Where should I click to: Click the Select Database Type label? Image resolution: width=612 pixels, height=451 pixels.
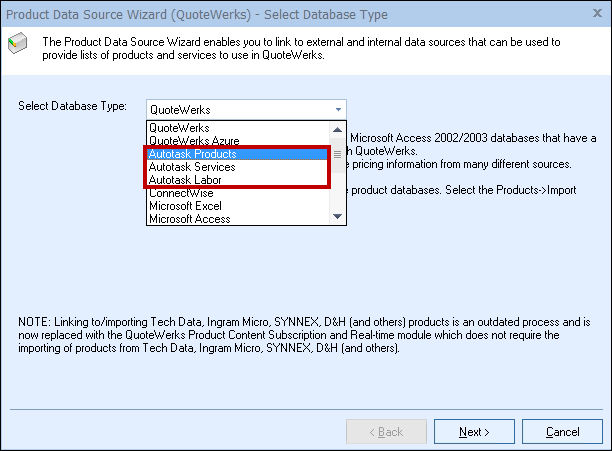tap(78, 106)
